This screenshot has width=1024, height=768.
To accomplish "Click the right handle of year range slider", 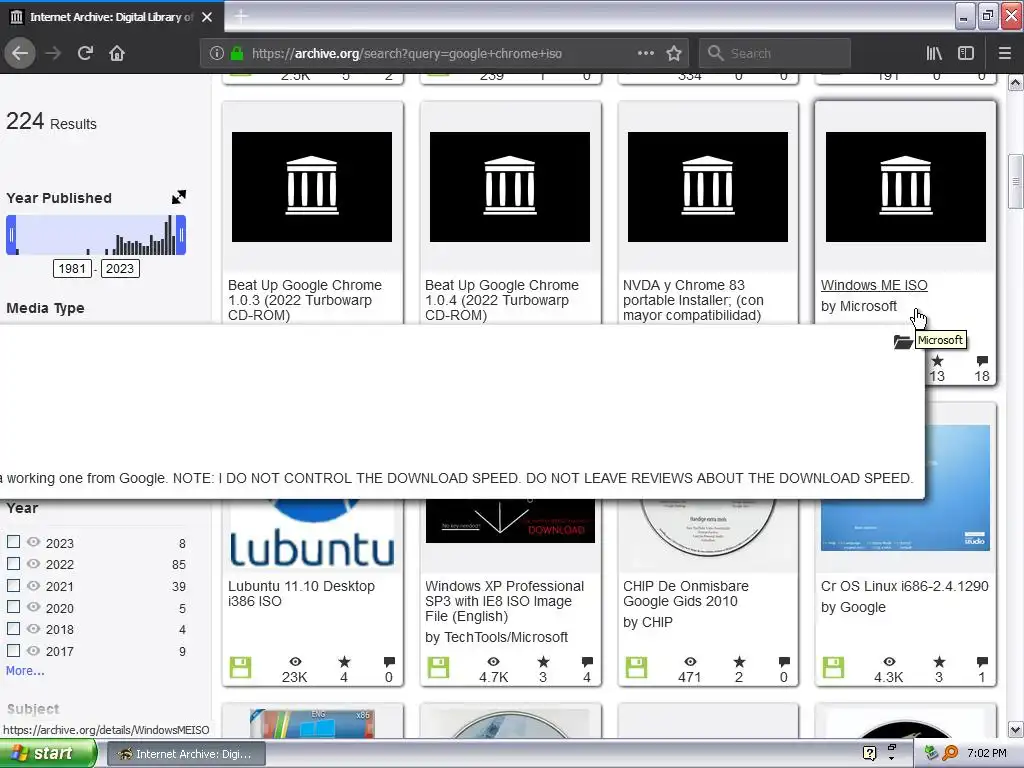I will pos(182,235).
